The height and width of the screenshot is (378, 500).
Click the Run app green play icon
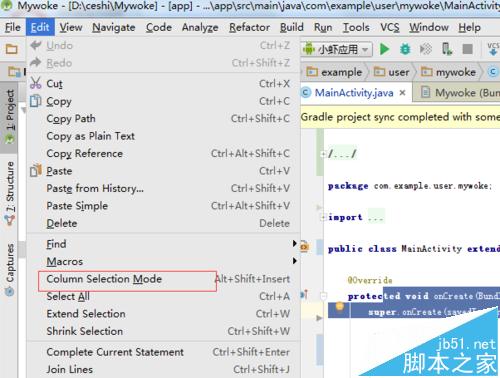click(x=385, y=49)
